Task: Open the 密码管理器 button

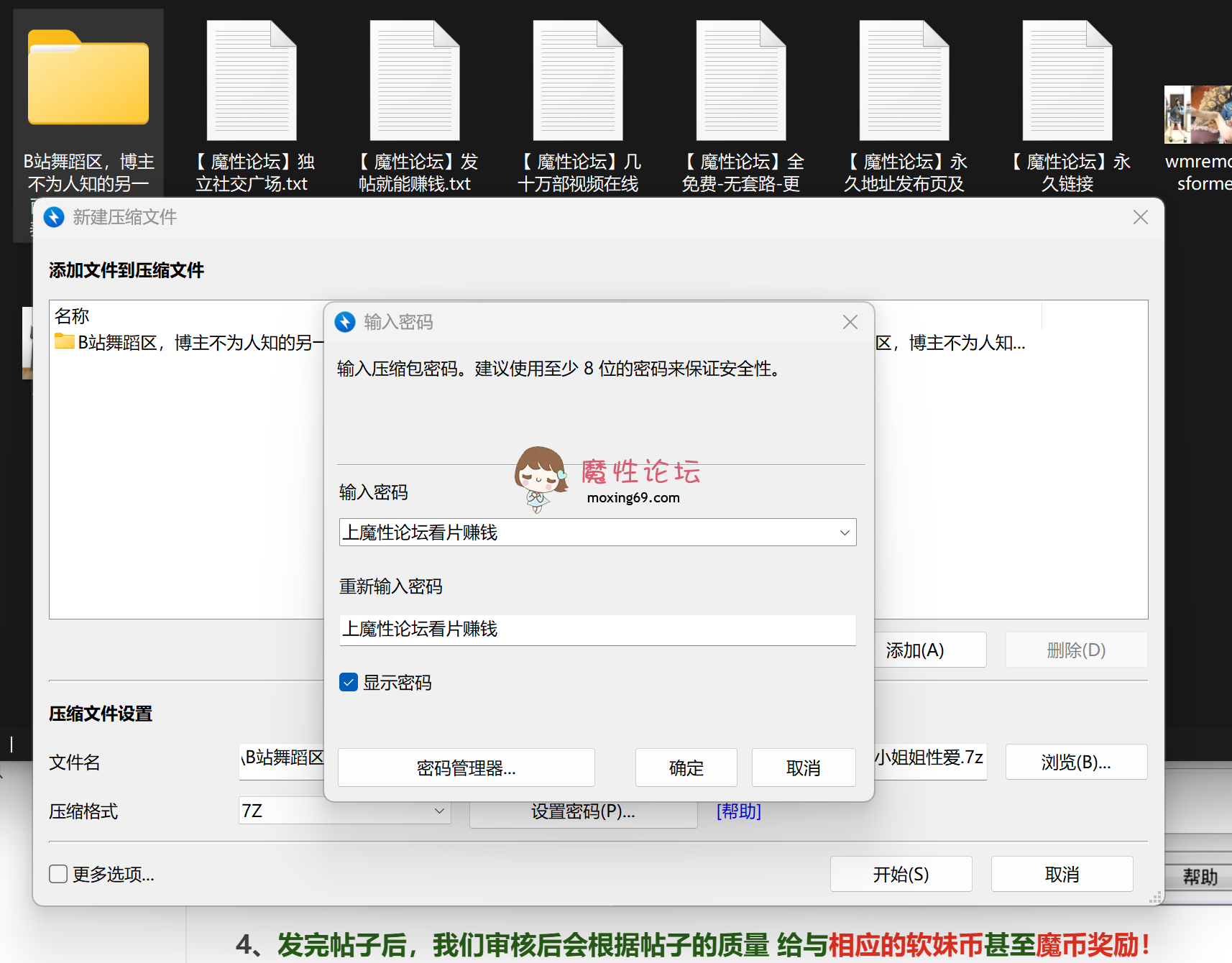Action: 466,768
